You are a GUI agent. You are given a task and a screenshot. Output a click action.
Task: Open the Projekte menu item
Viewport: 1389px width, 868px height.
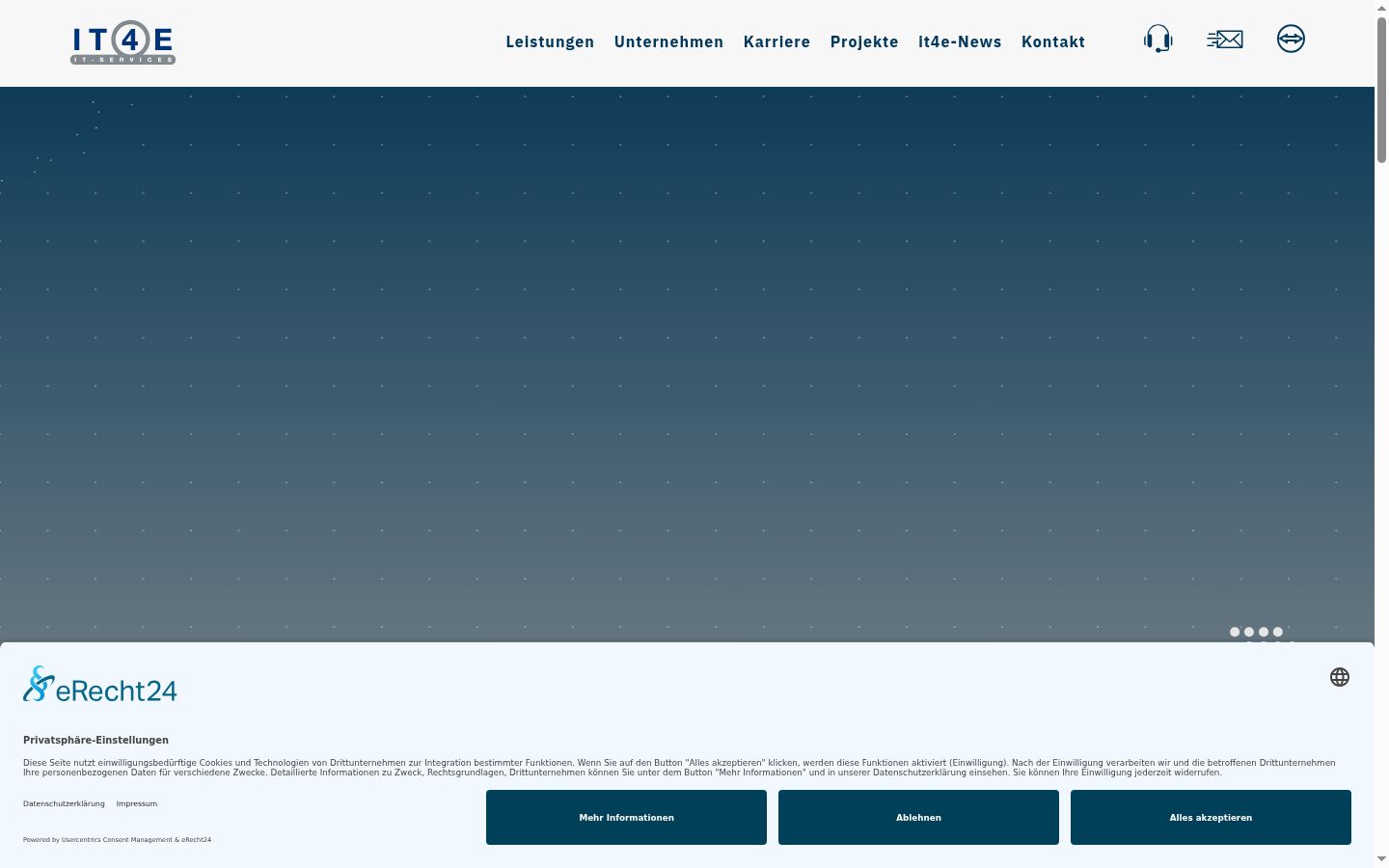(864, 41)
